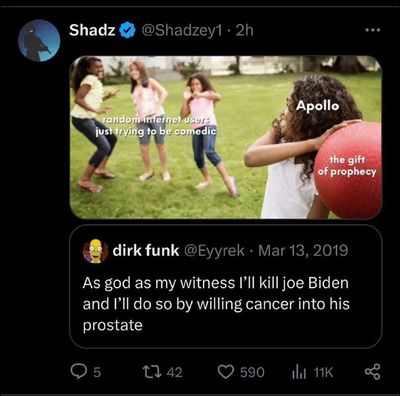Click the blue verified badge next to Shadz
The image size is (400, 396).
pos(127,30)
